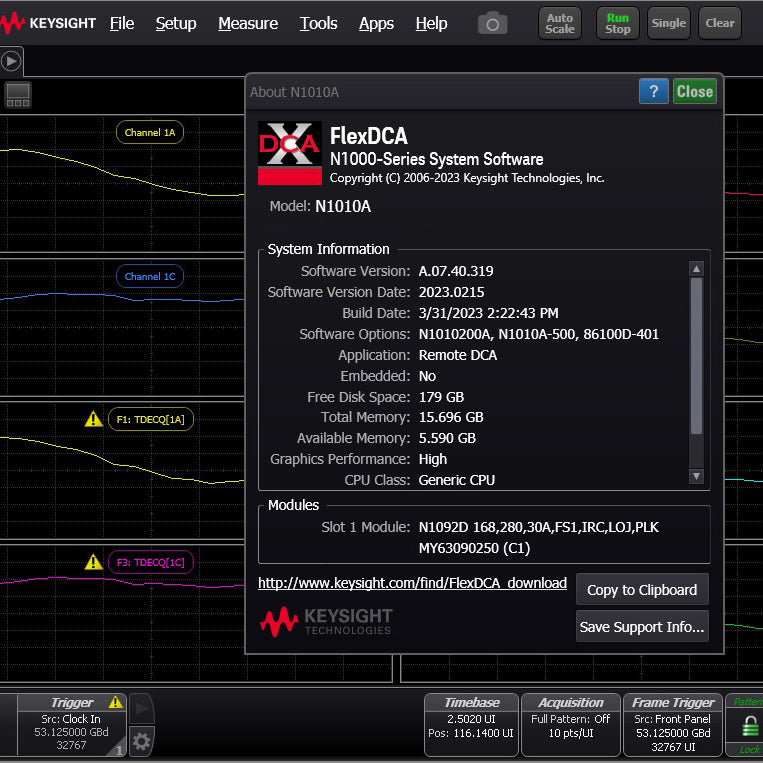
Task: Click warning icon beside F1: TDECQ[1A]
Action: pos(94,419)
